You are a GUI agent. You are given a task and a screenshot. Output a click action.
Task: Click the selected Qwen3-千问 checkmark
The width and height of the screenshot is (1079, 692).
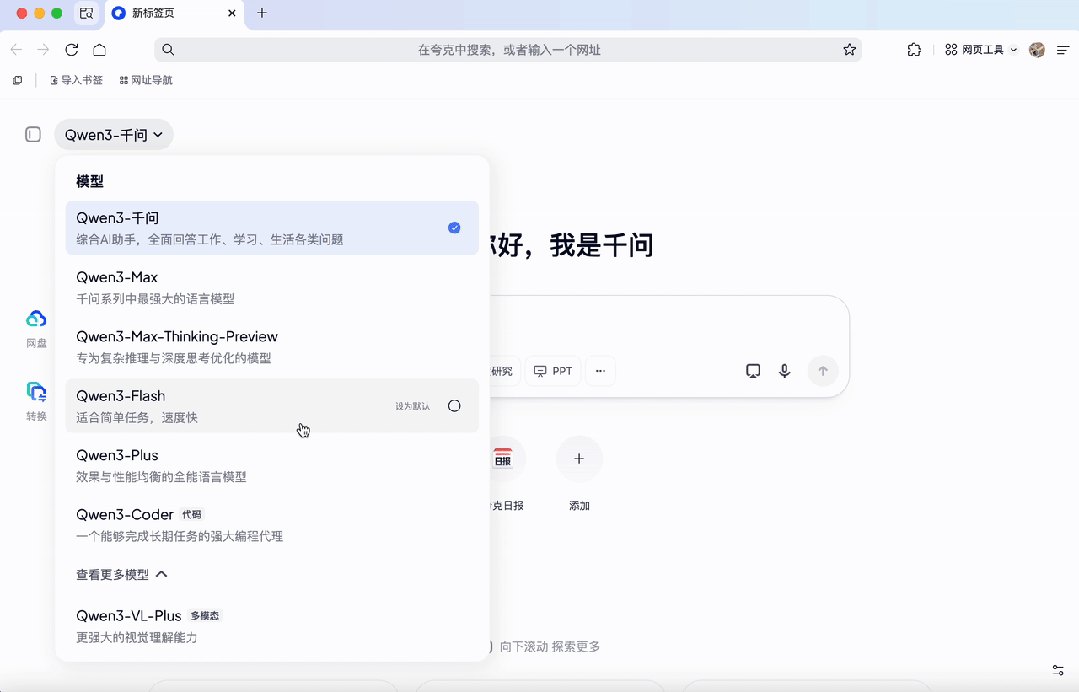[455, 228]
